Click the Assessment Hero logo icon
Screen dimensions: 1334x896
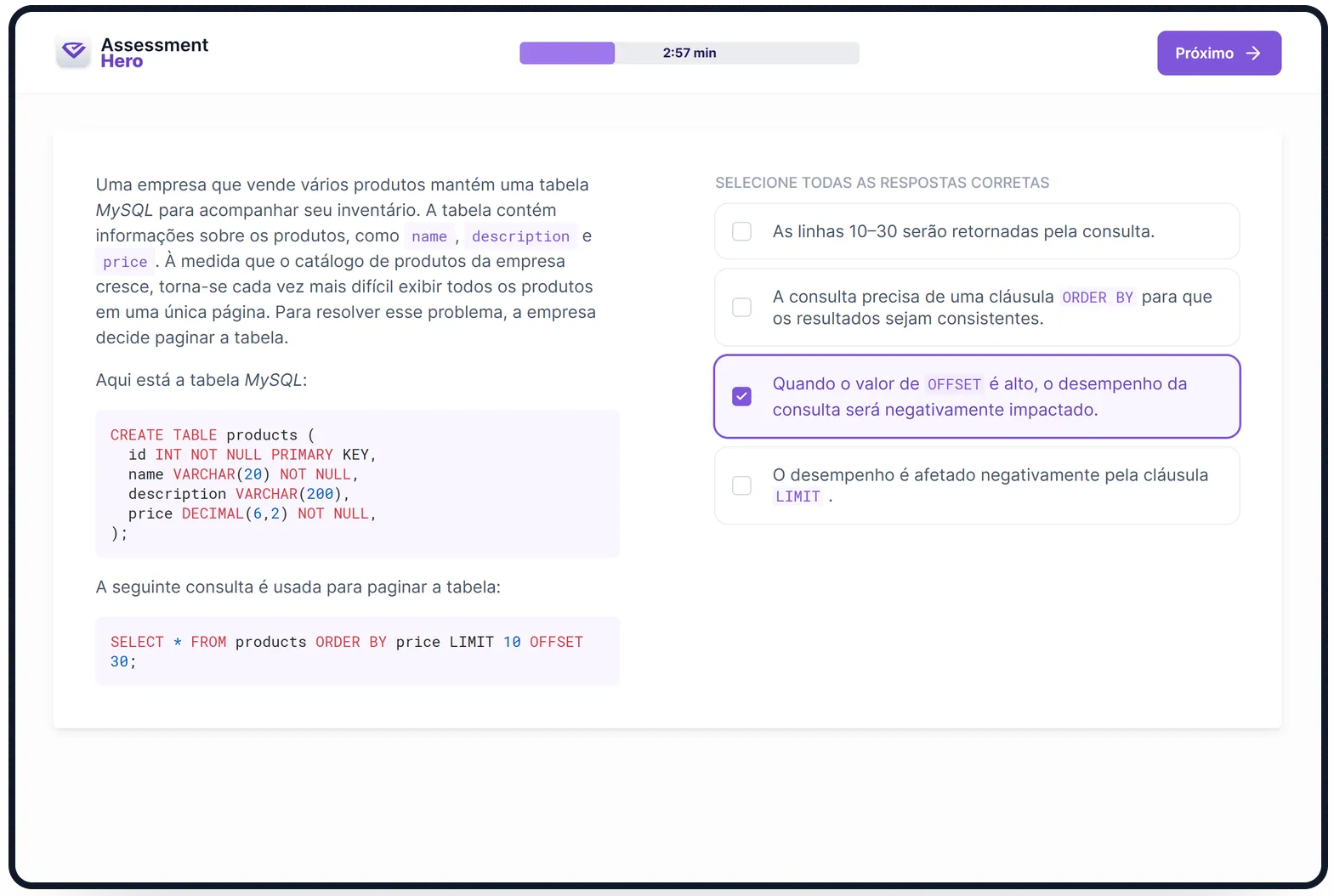[74, 52]
